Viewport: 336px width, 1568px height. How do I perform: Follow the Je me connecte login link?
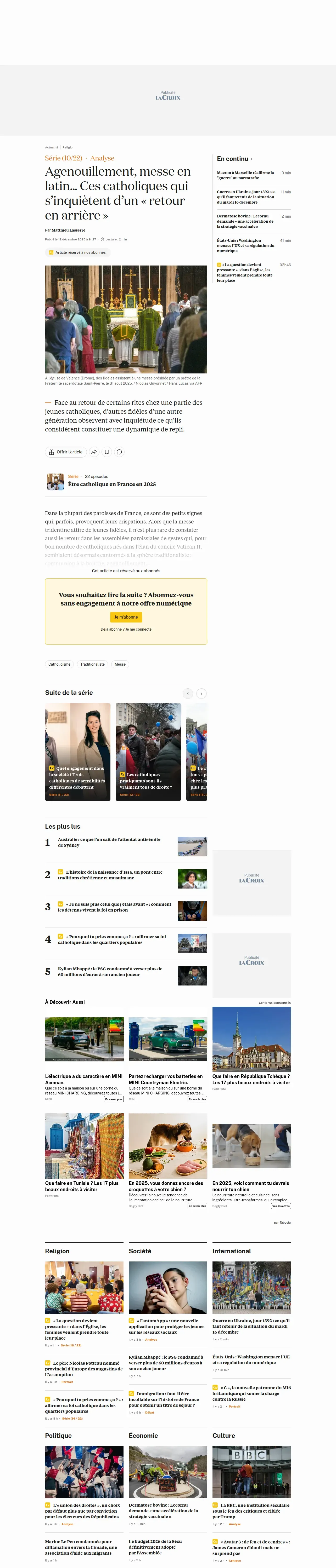click(x=138, y=629)
